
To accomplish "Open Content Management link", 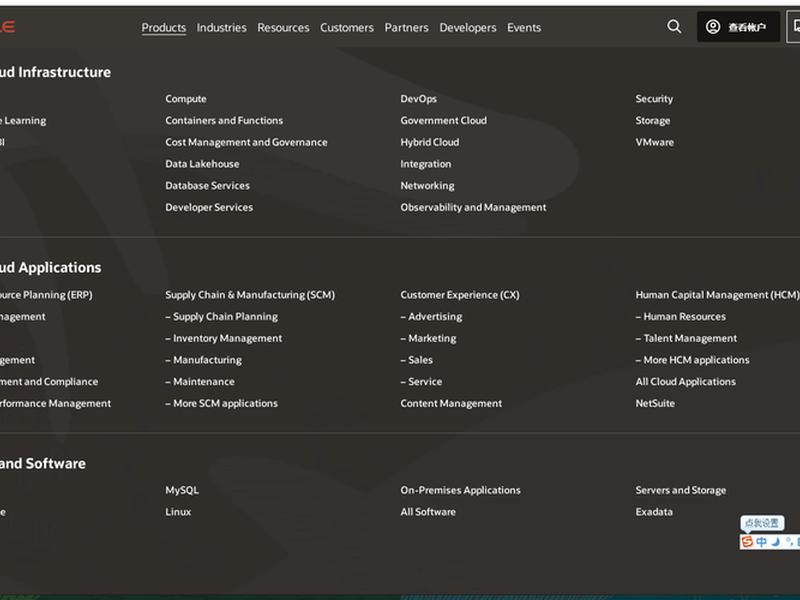I will 451,404.
